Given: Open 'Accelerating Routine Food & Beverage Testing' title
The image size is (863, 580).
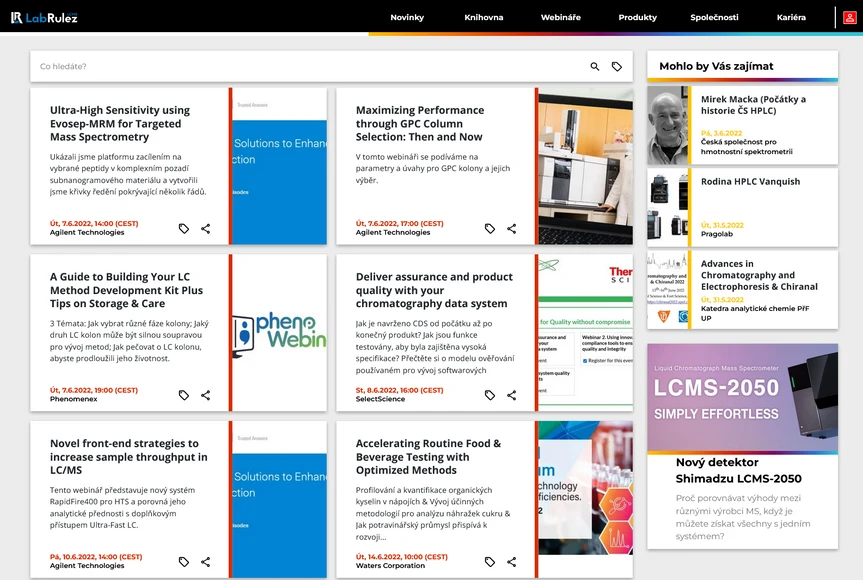Looking at the screenshot, I should click(428, 457).
